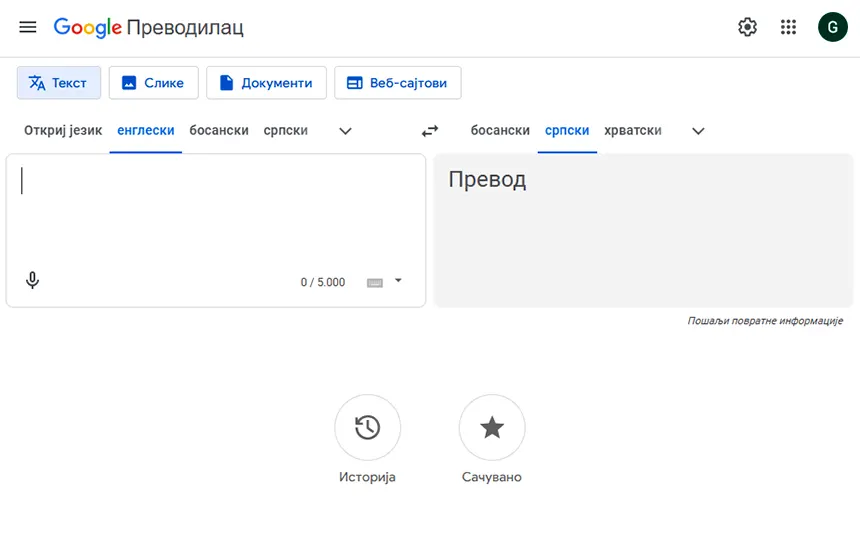Image resolution: width=860 pixels, height=538 pixels.
Task: Expand the source language list
Action: (x=345, y=131)
